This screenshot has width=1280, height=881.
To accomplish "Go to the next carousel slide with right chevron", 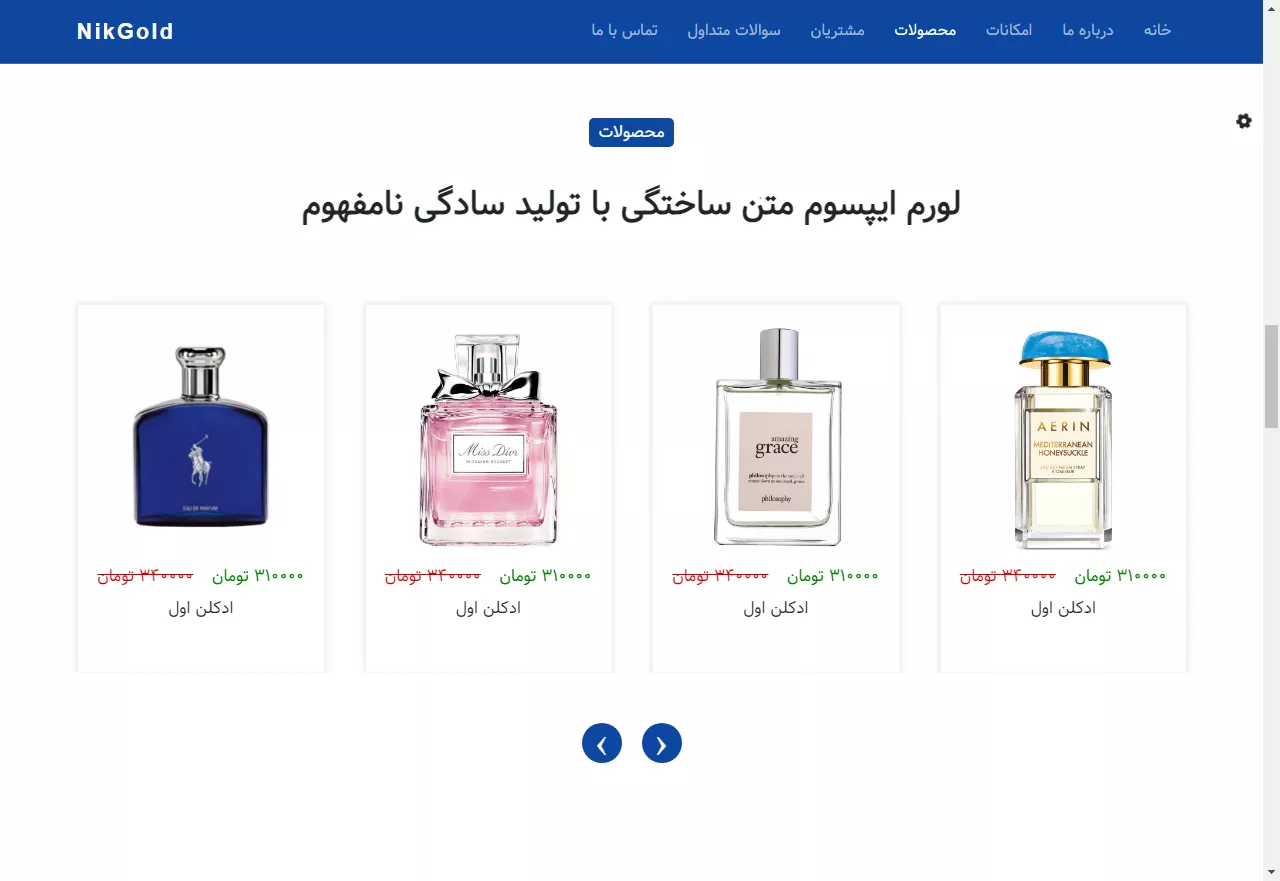I will [662, 743].
